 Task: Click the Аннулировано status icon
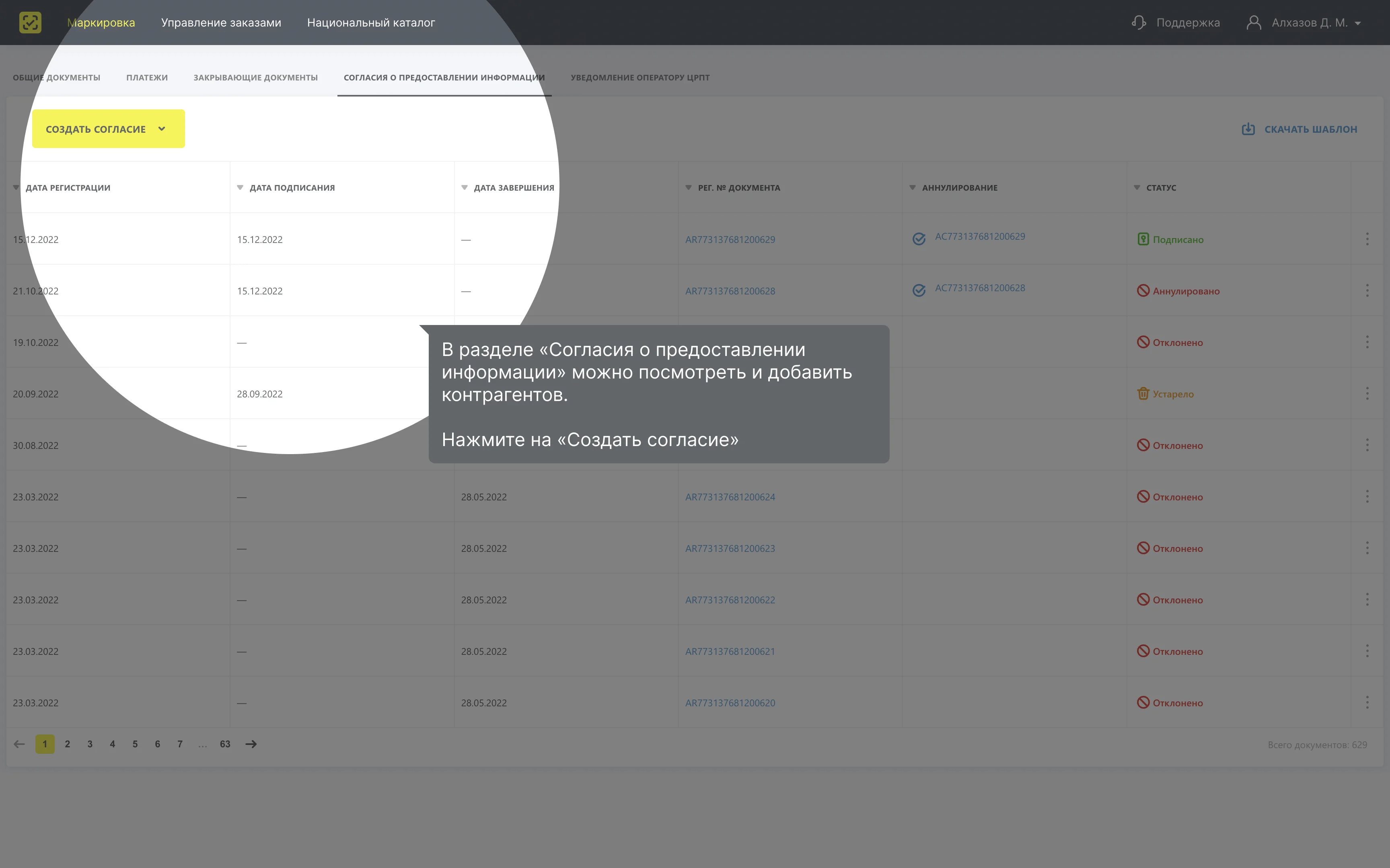(1143, 290)
